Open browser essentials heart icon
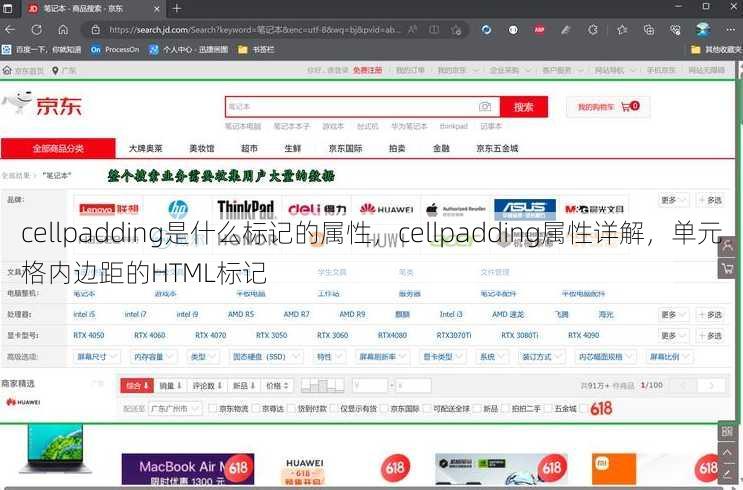 (675, 29)
